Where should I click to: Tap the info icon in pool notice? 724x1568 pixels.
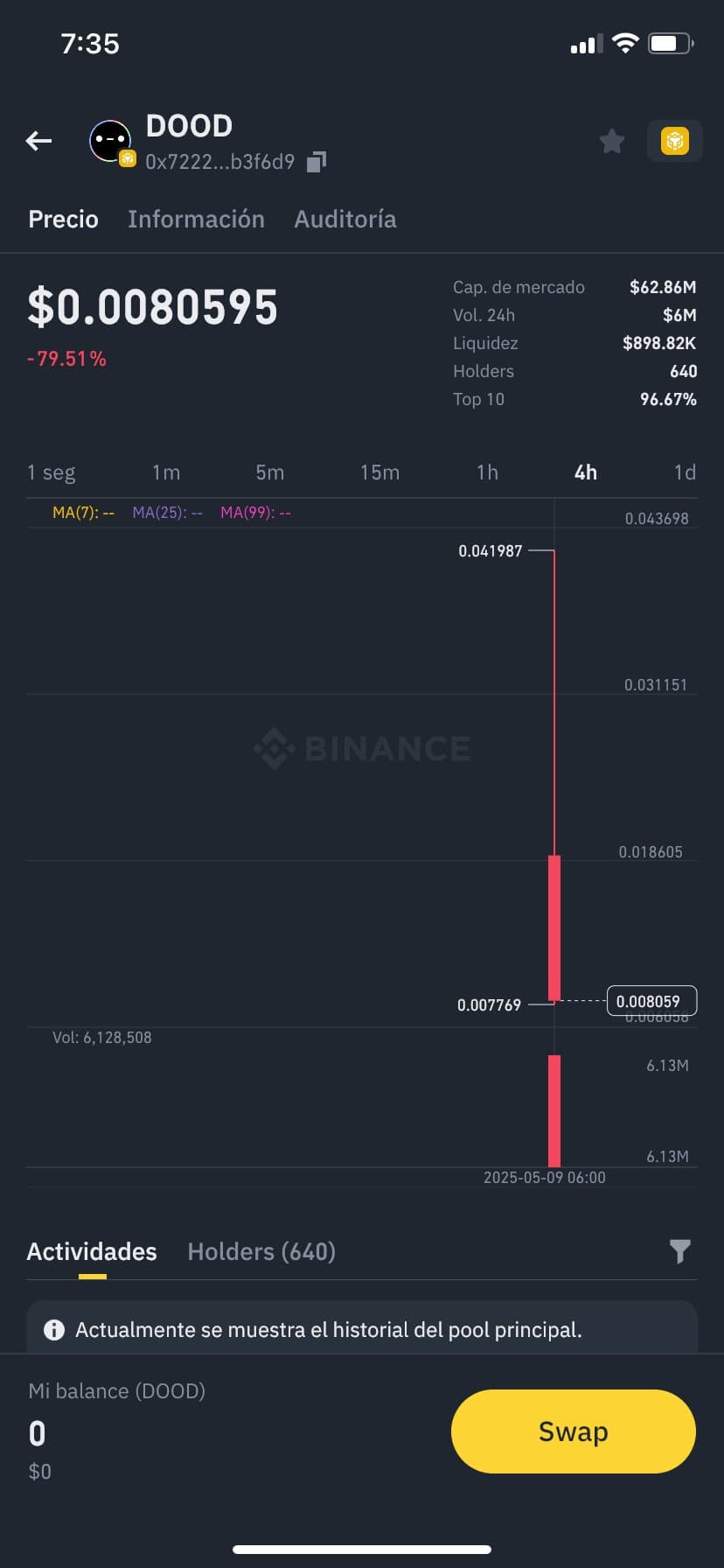(x=54, y=1330)
